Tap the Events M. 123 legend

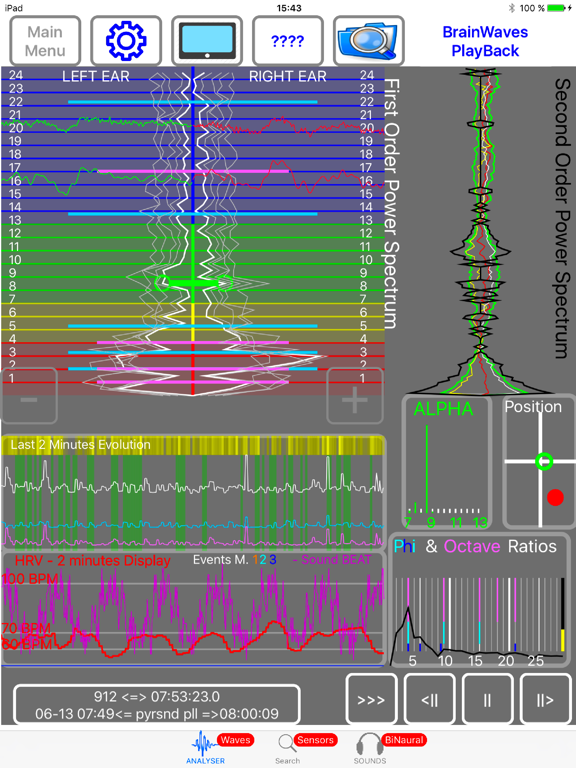(x=235, y=560)
